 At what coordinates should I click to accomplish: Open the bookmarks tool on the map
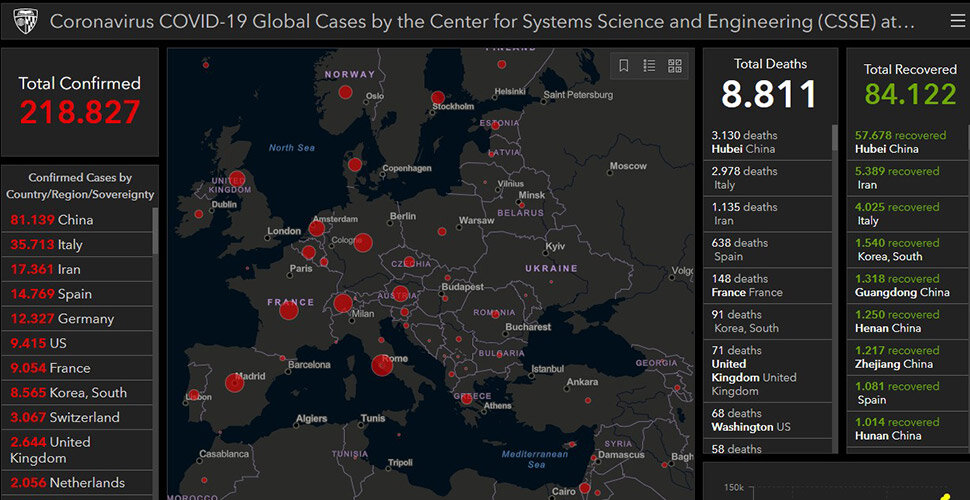[624, 66]
